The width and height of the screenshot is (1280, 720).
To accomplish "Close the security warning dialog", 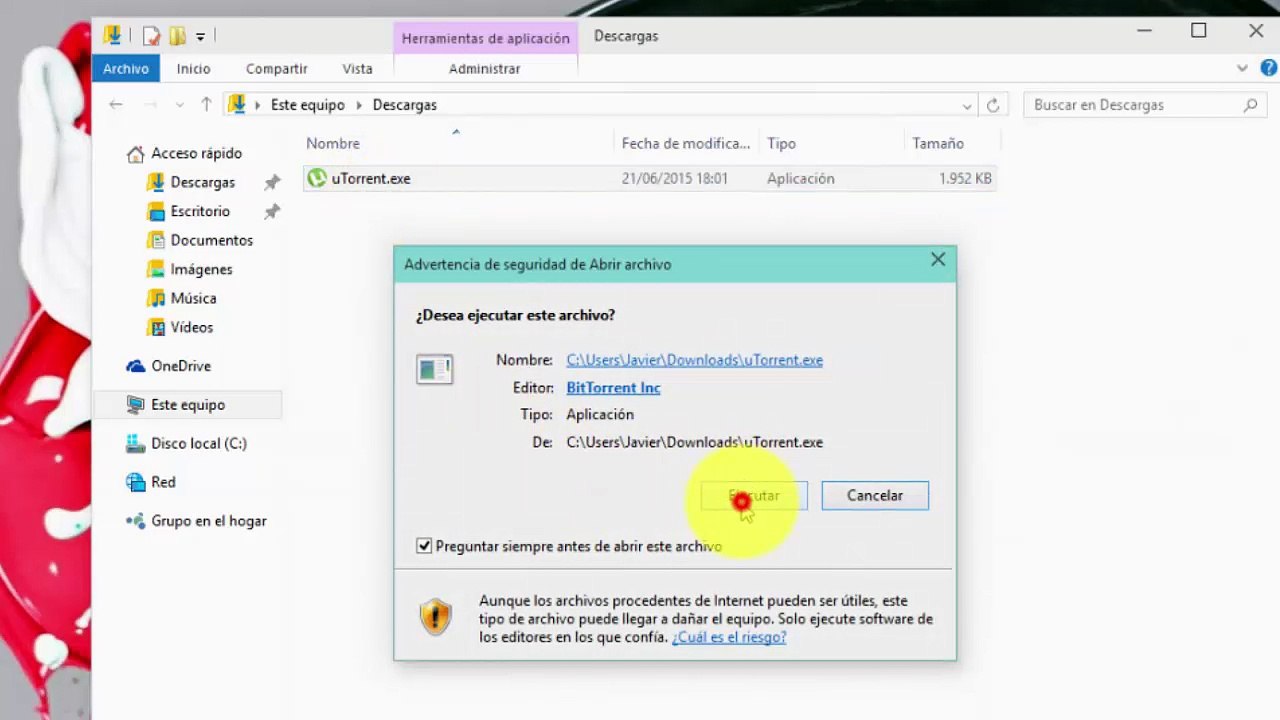I will pos(938,260).
